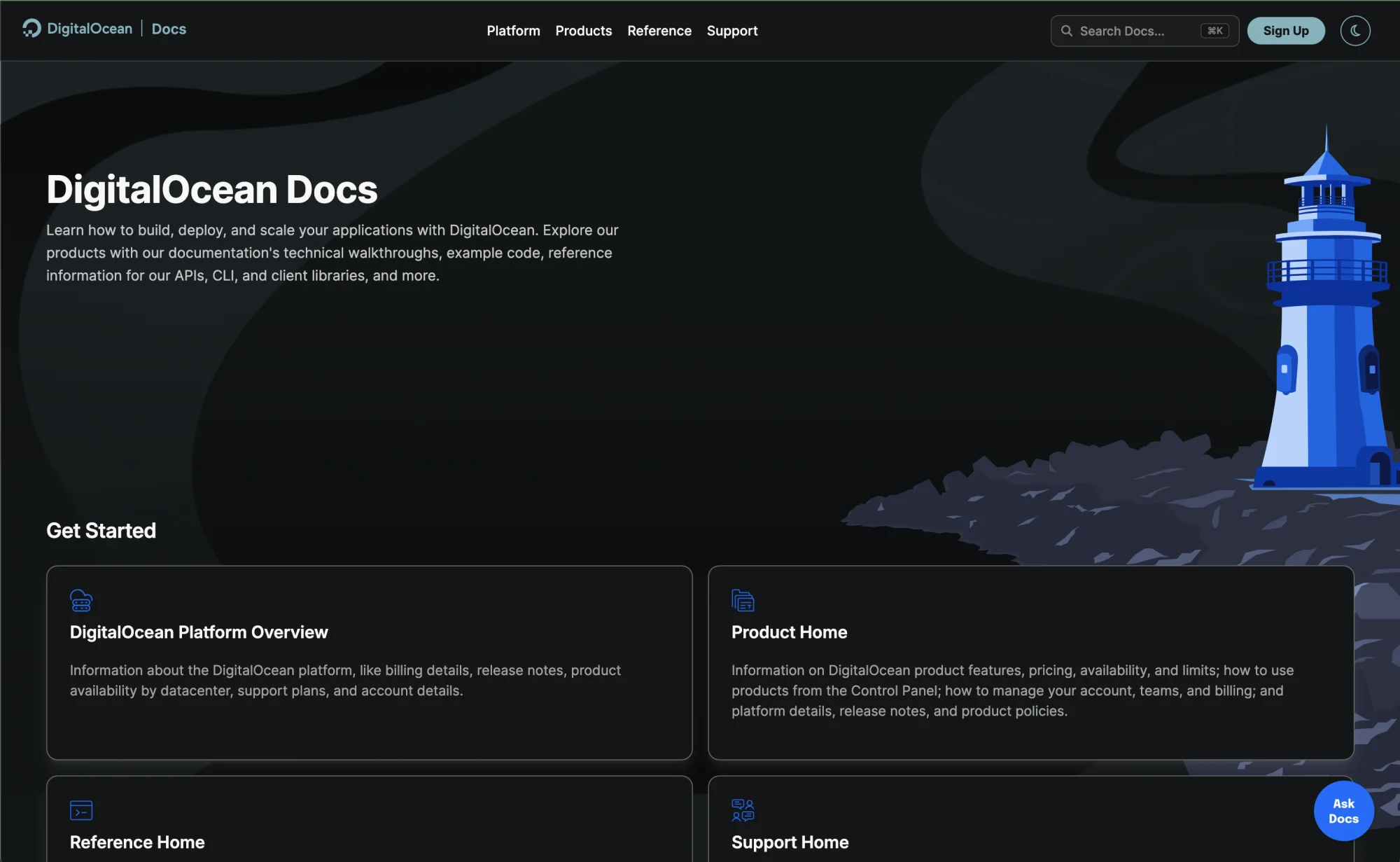Viewport: 1400px width, 862px height.
Task: Open DigitalOcean Platform Overview card title
Action: [199, 632]
